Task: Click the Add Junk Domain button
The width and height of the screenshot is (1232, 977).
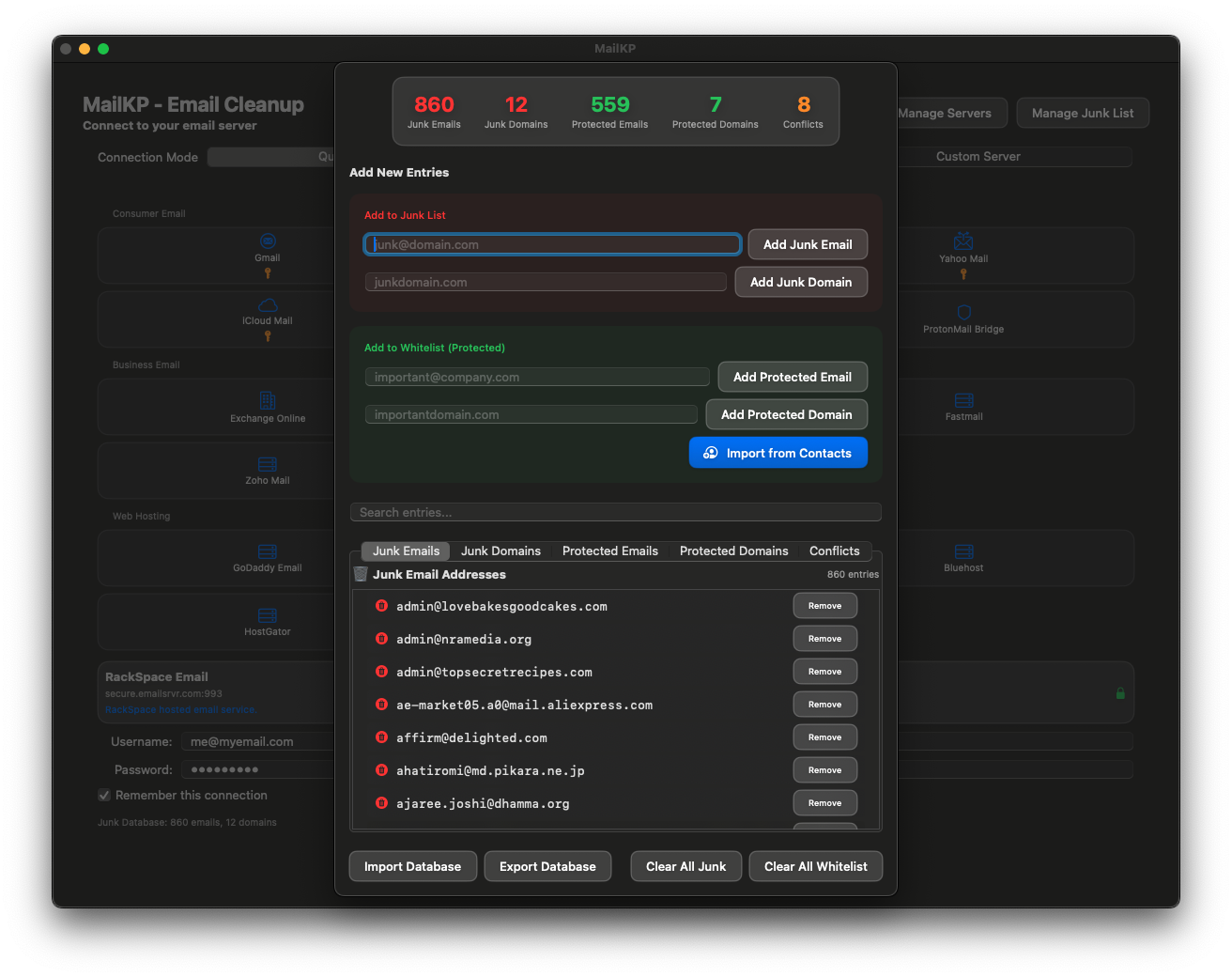Action: coord(801,282)
